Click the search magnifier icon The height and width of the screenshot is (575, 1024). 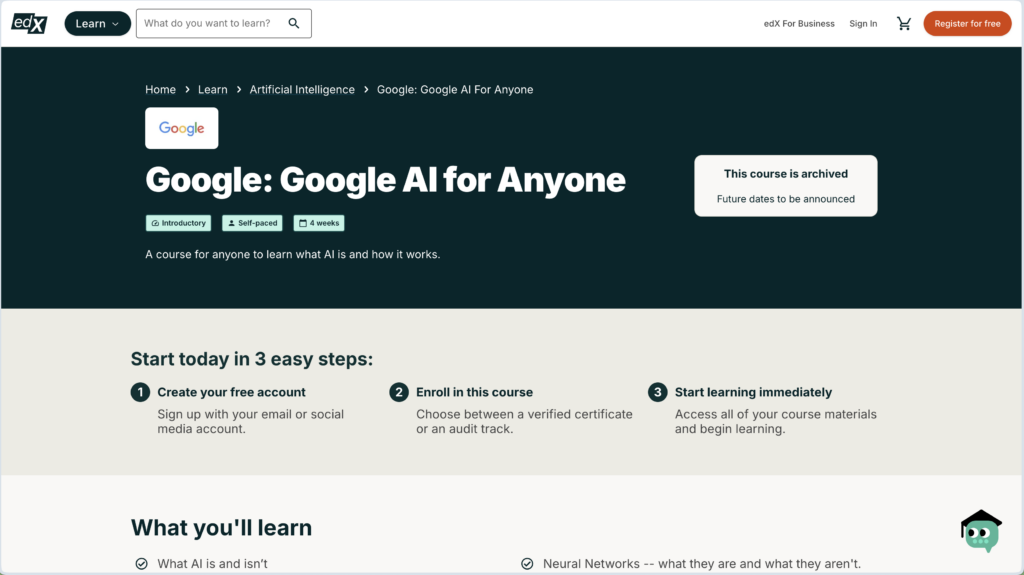click(294, 24)
